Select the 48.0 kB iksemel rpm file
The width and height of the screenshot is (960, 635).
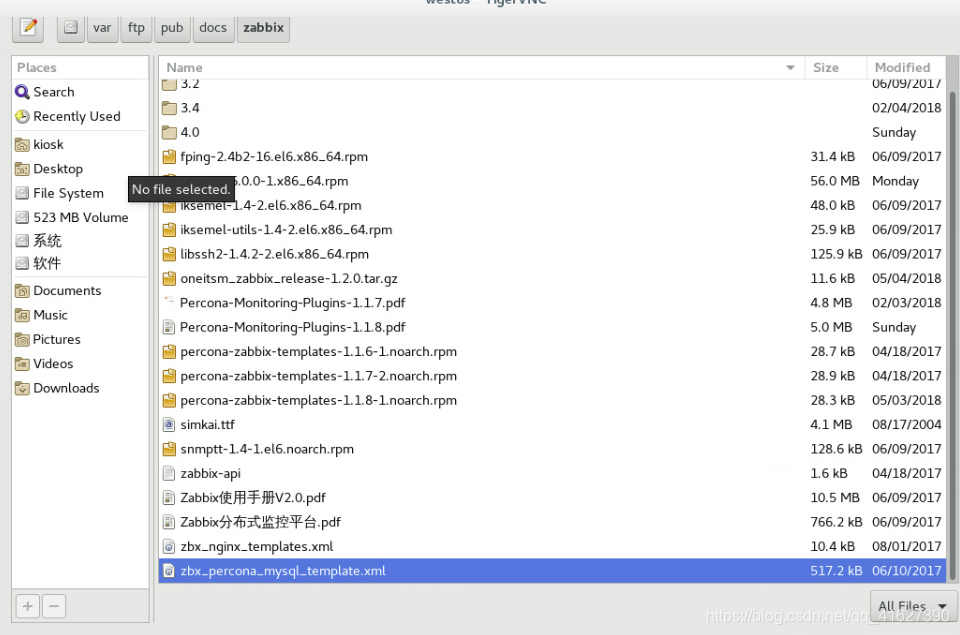552,206
